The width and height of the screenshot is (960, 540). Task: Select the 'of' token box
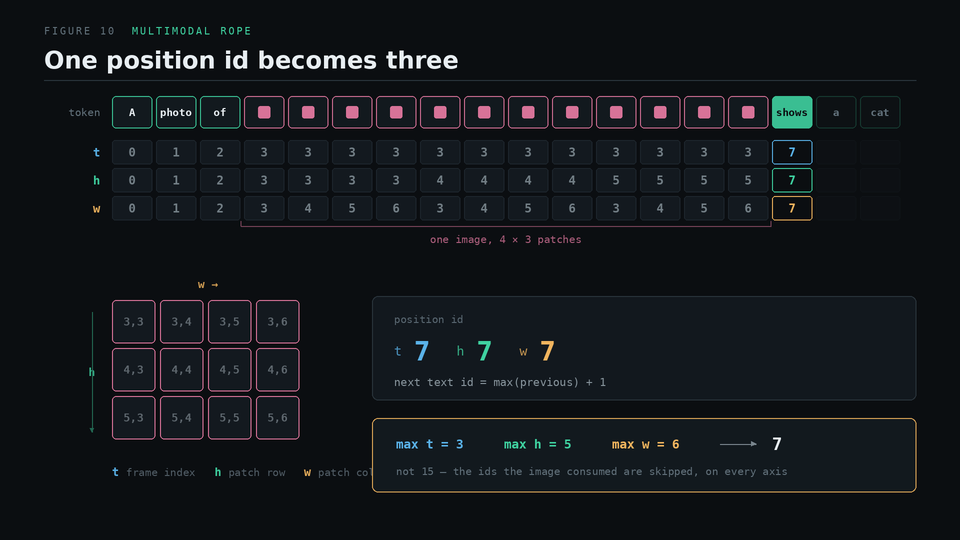coord(220,112)
